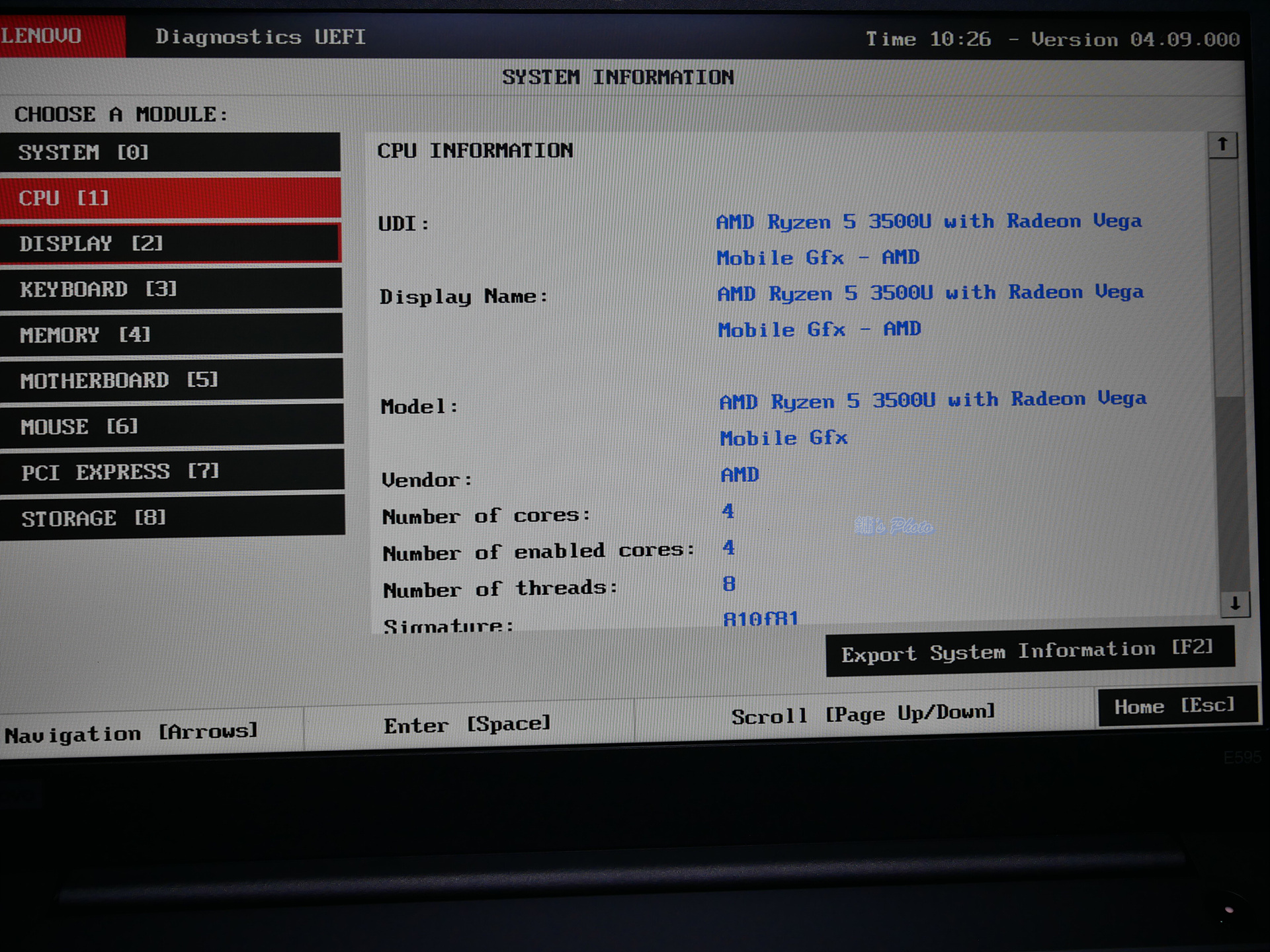Click the Navigation [Arrows] hint

[x=131, y=733]
